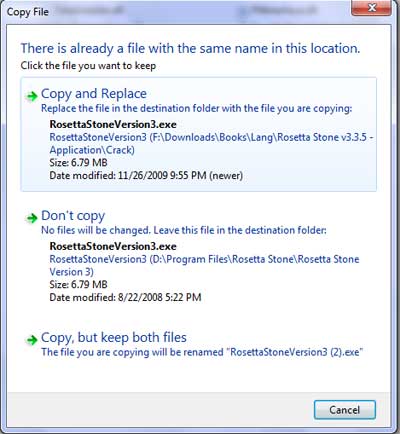Viewport: 400px width, 434px height.
Task: Click the 'Copy File' window title
Action: coord(28,12)
